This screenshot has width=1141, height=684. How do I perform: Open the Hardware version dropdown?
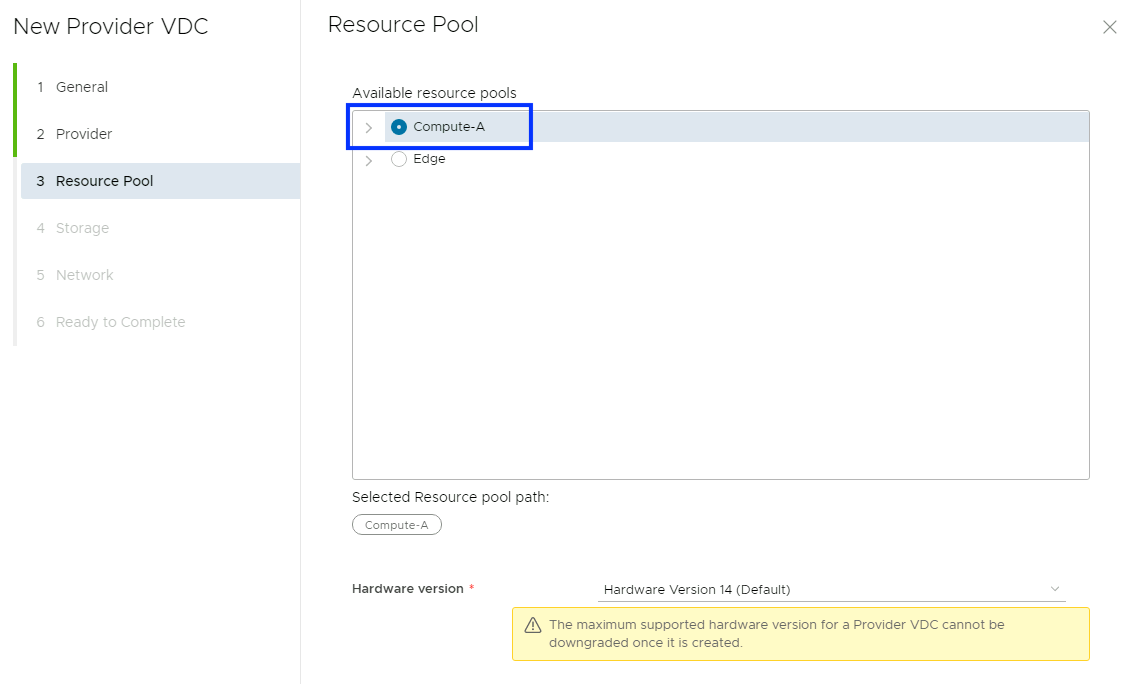(x=830, y=589)
